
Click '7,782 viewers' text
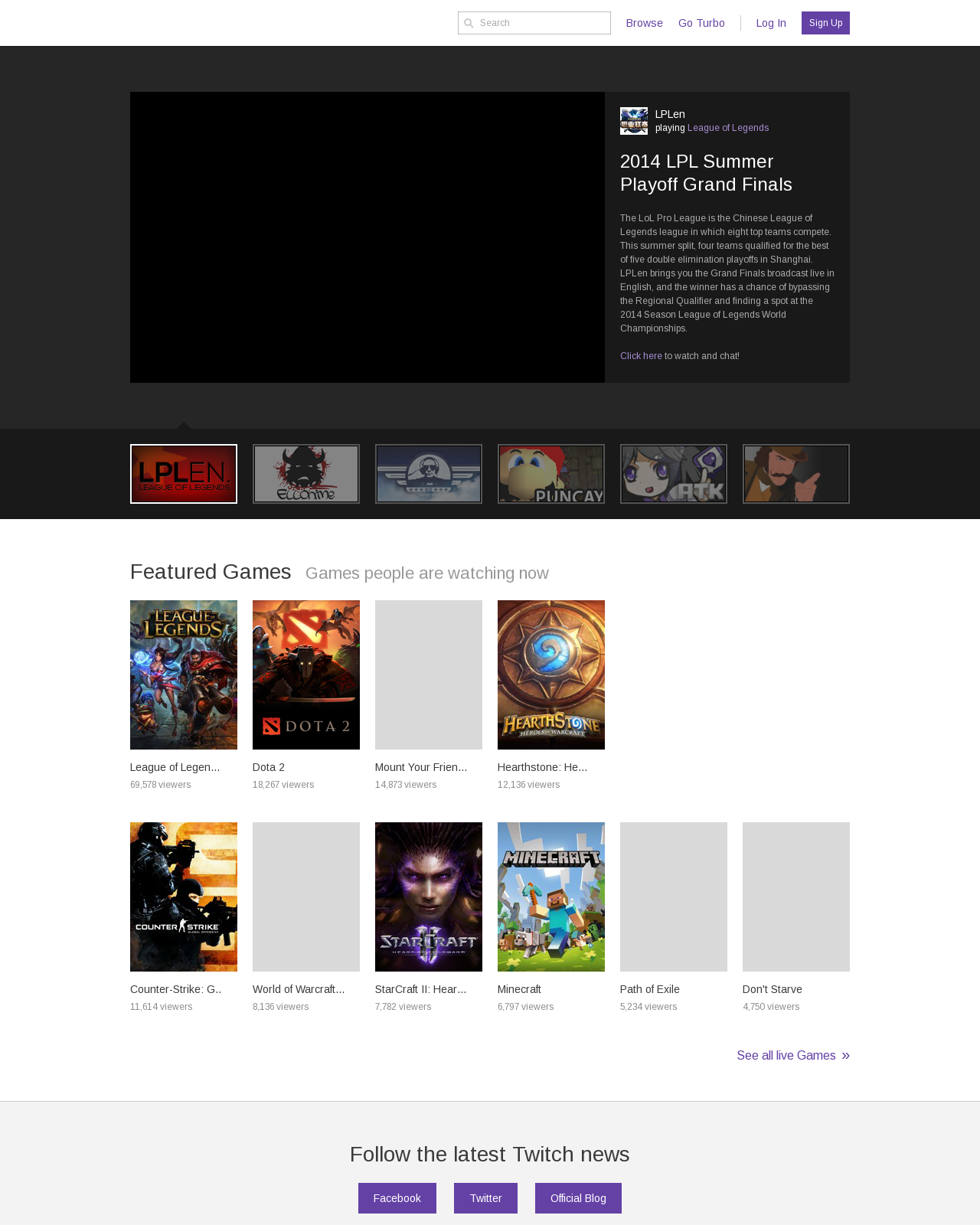click(403, 1007)
